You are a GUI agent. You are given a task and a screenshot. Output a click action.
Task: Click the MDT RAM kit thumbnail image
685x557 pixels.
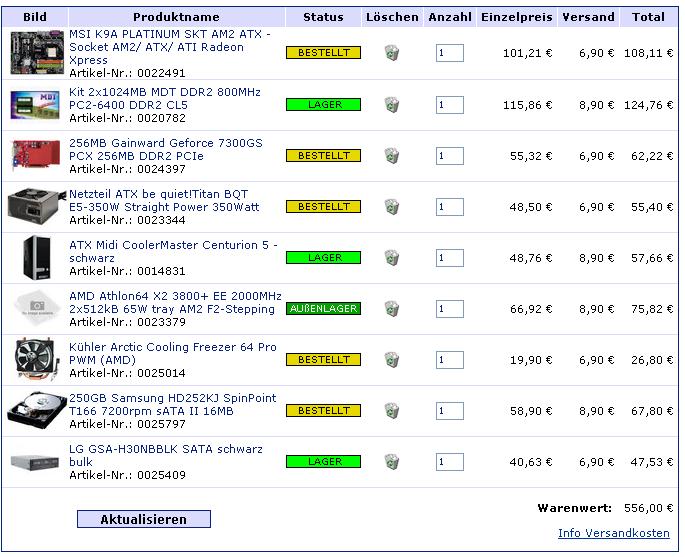35,105
